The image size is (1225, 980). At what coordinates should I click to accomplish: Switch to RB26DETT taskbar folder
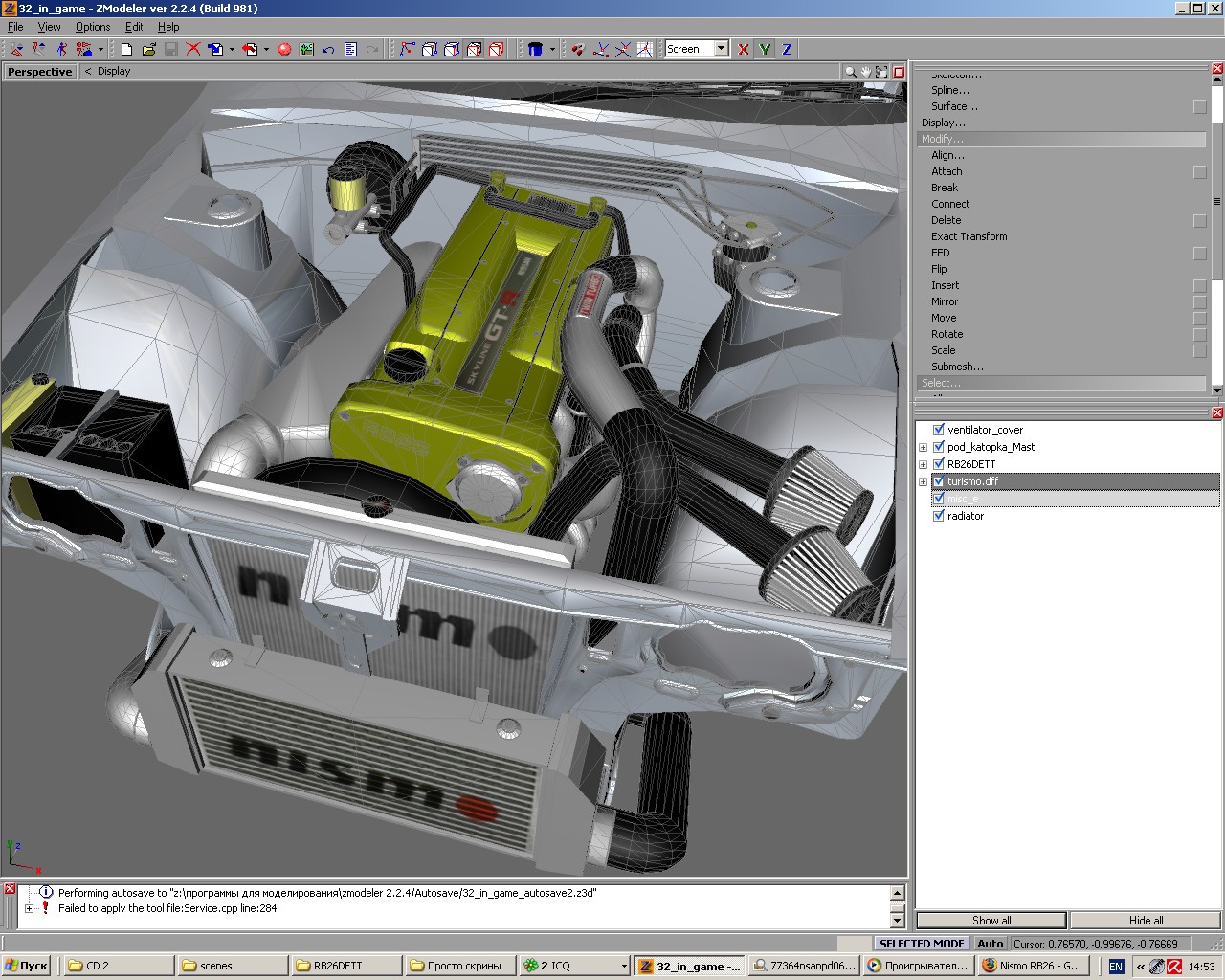[x=345, y=966]
